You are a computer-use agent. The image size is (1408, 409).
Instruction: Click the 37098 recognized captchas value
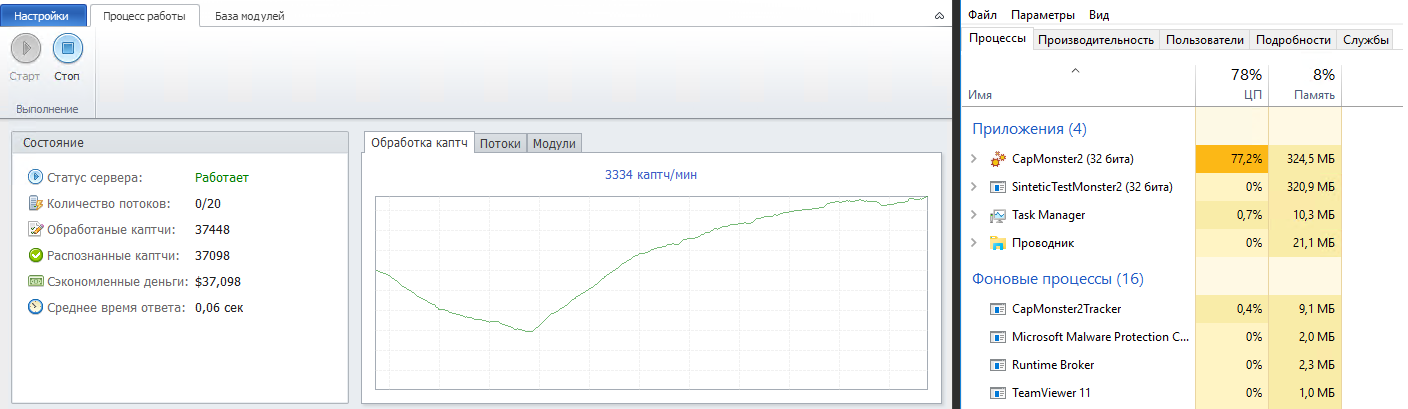pos(213,256)
